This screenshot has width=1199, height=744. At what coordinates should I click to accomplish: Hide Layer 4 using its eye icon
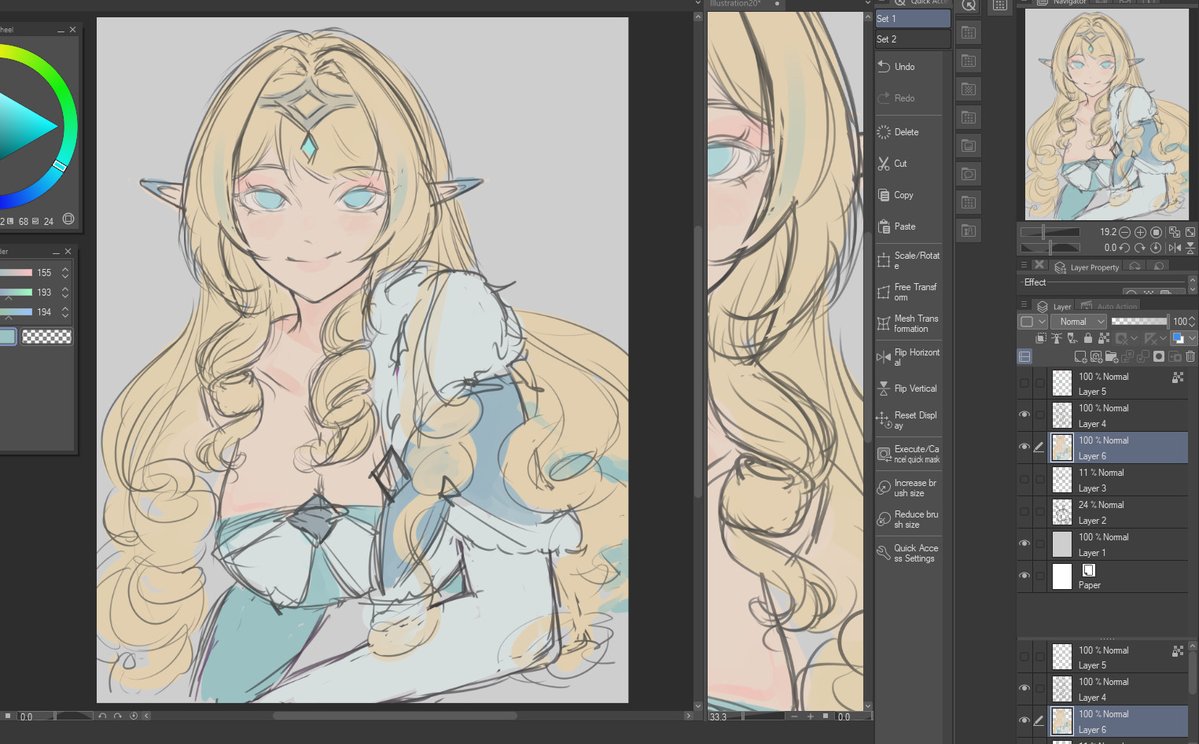[x=1024, y=414]
